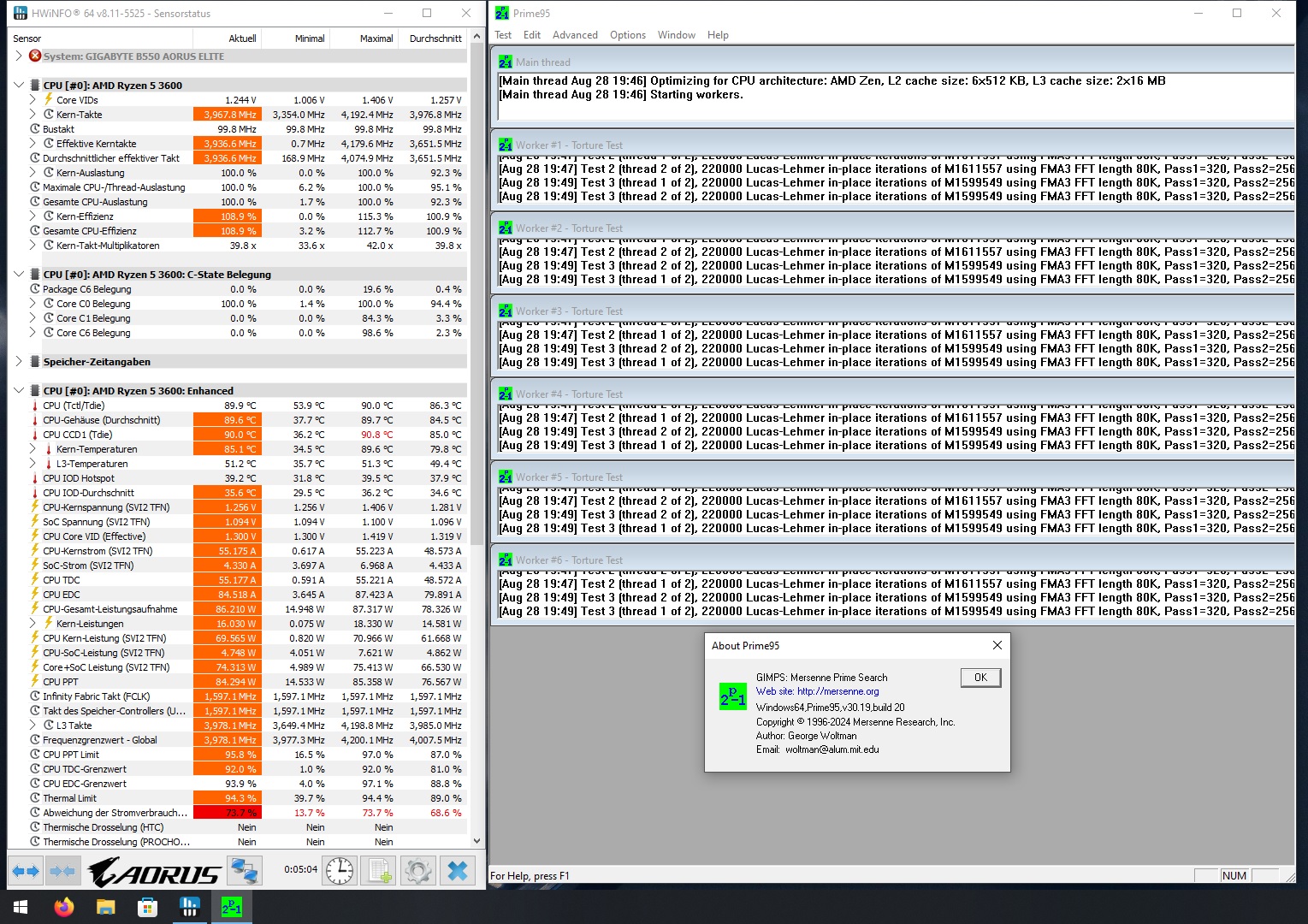Screen dimensions: 1308x924
Task: Open Prime95 Advanced menu
Action: point(575,35)
